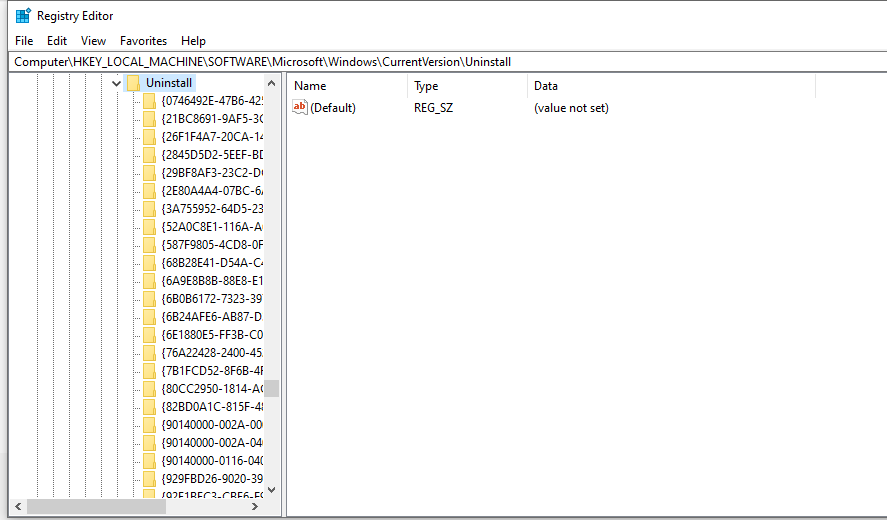Click the tree horizontal scroll right arrow
887x520 pixels.
255,506
